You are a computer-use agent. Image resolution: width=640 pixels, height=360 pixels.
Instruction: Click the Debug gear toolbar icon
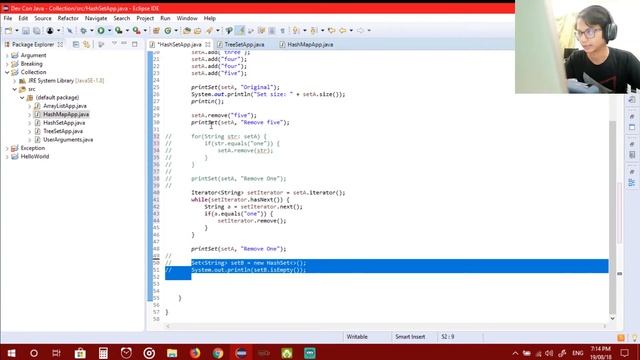(83, 31)
